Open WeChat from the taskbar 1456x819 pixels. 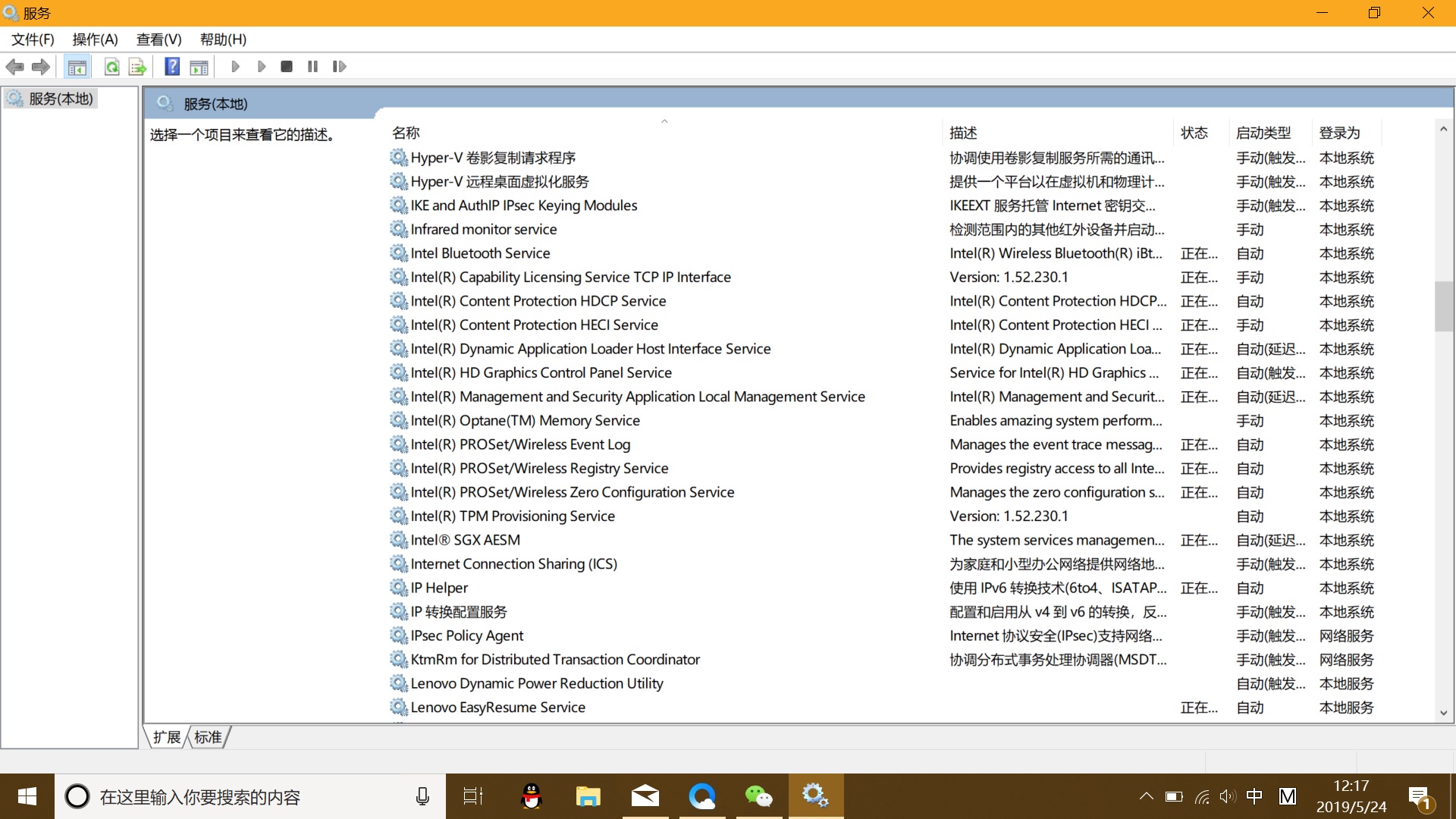coord(758,796)
